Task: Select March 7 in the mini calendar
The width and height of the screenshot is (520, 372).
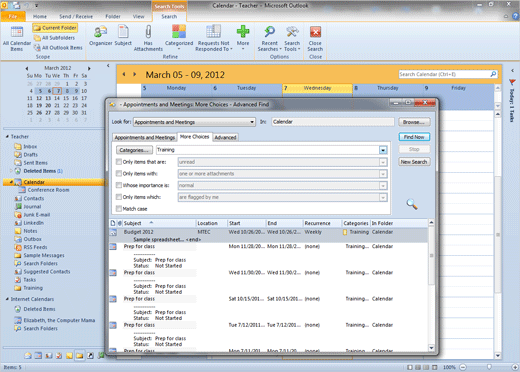Action: tap(58, 91)
